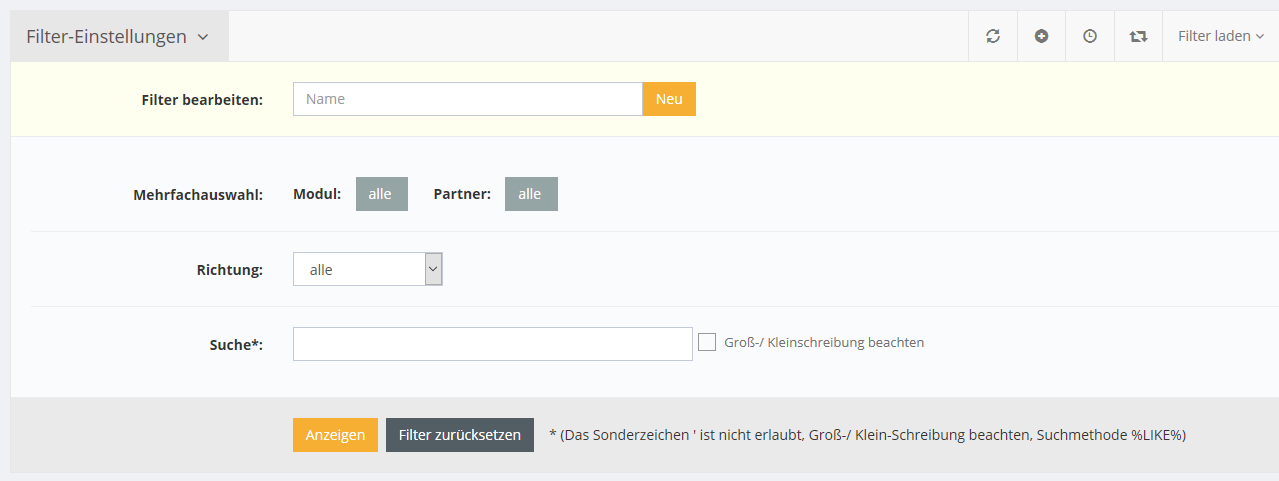1279x481 pixels.
Task: Click the Richtung label text
Action: [229, 270]
